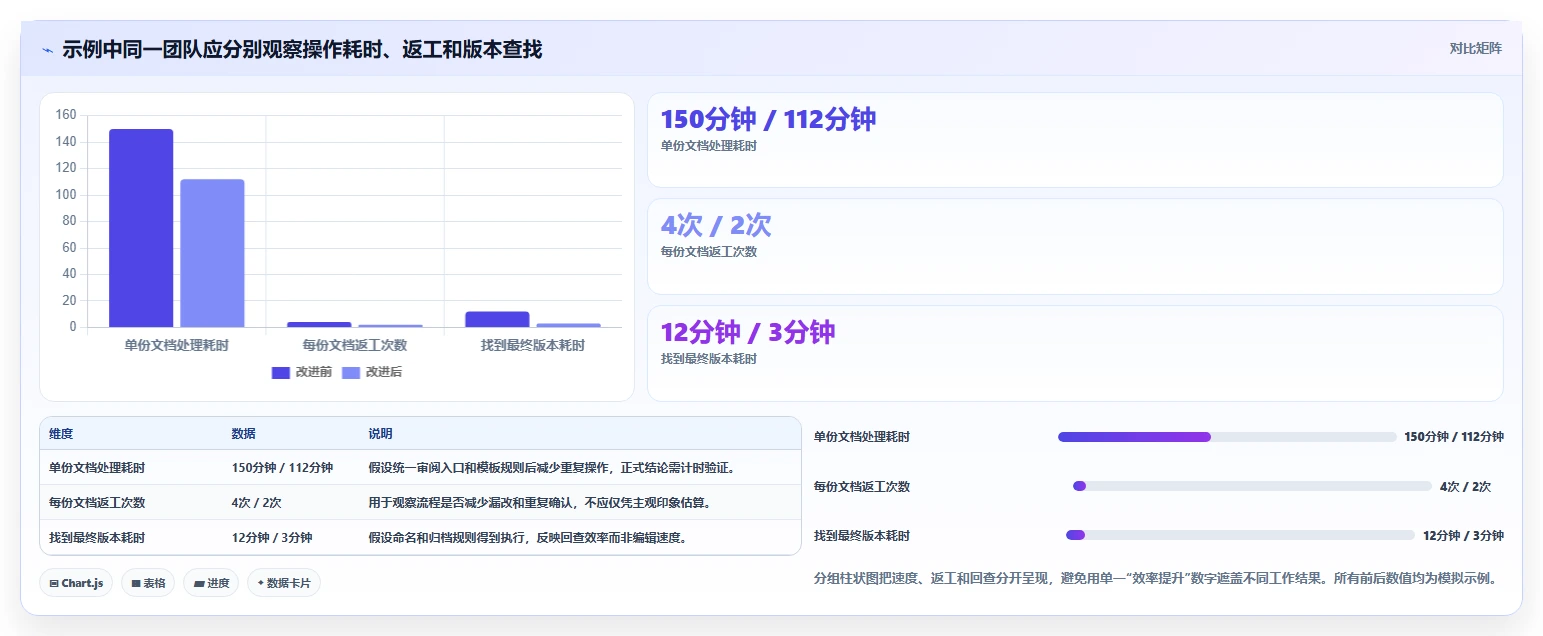Click the dashboard title 示例中同一团队应分别观察
Image resolution: width=1543 pixels, height=636 pixels.
pos(302,49)
